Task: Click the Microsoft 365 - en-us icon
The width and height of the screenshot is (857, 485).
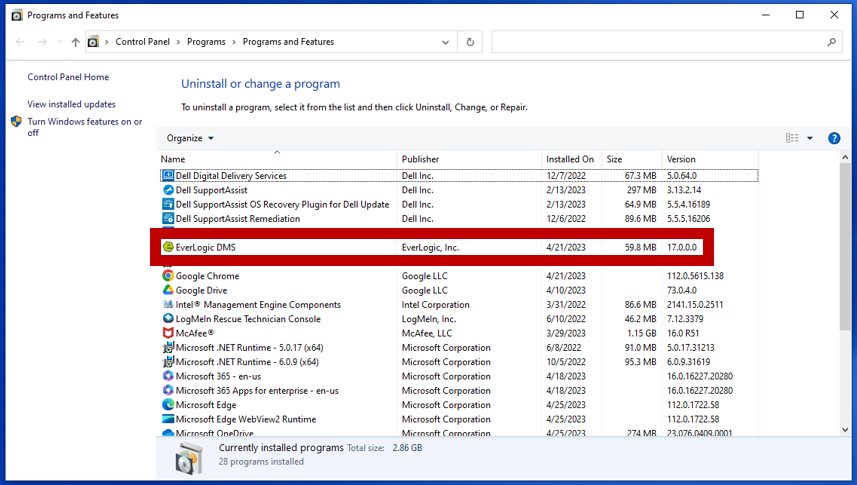Action: point(168,376)
